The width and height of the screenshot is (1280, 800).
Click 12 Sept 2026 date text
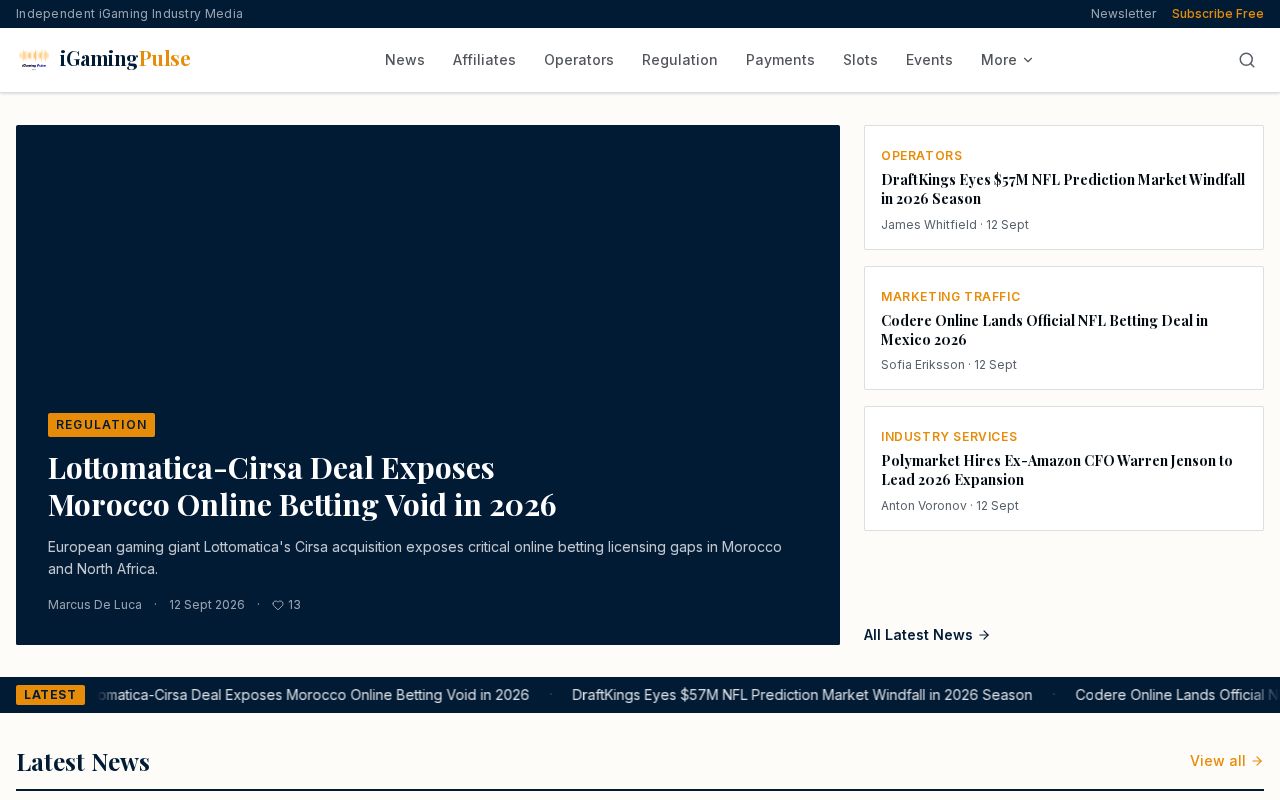pos(207,605)
